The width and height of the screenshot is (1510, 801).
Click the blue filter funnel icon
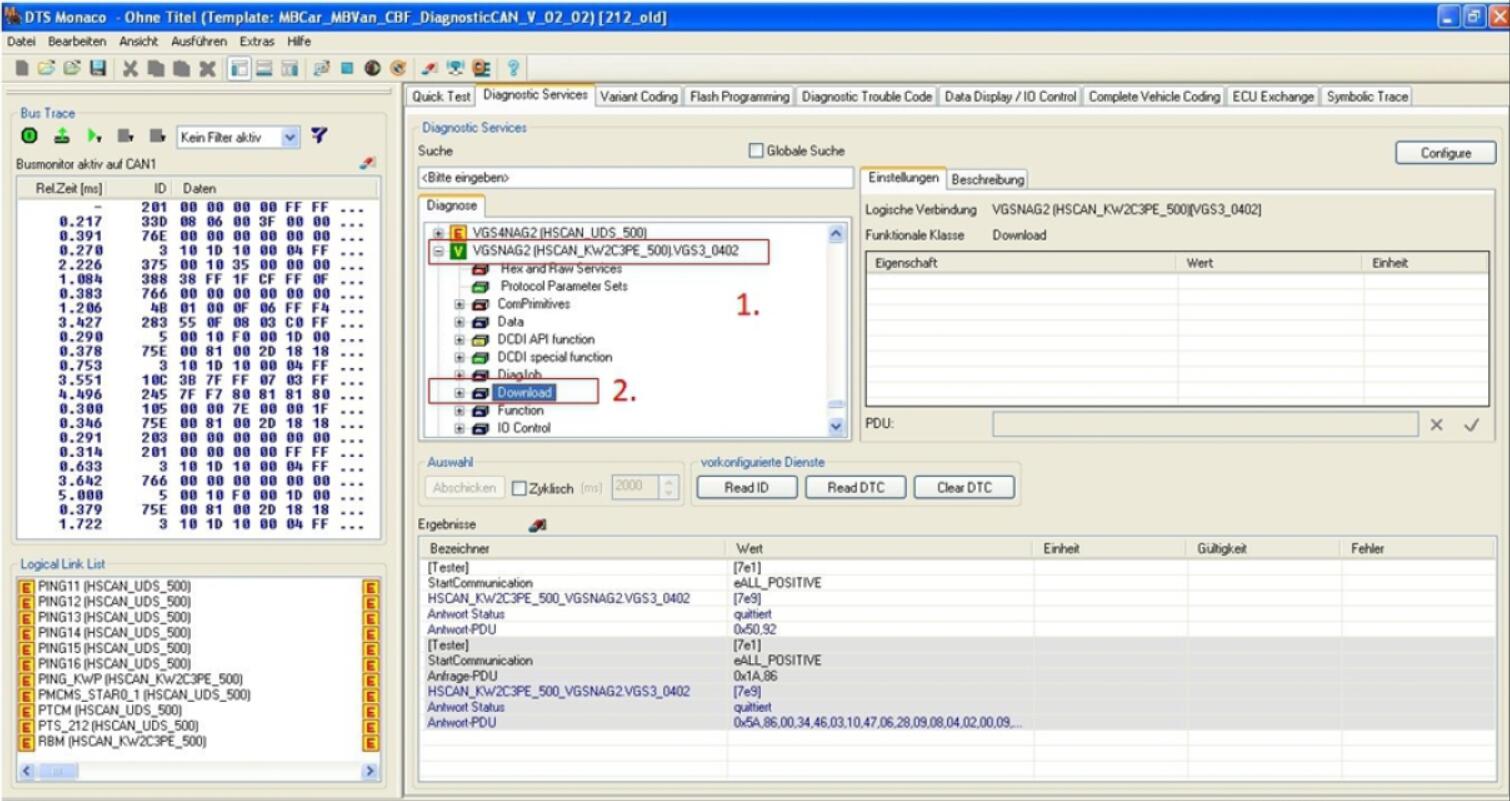click(x=319, y=135)
